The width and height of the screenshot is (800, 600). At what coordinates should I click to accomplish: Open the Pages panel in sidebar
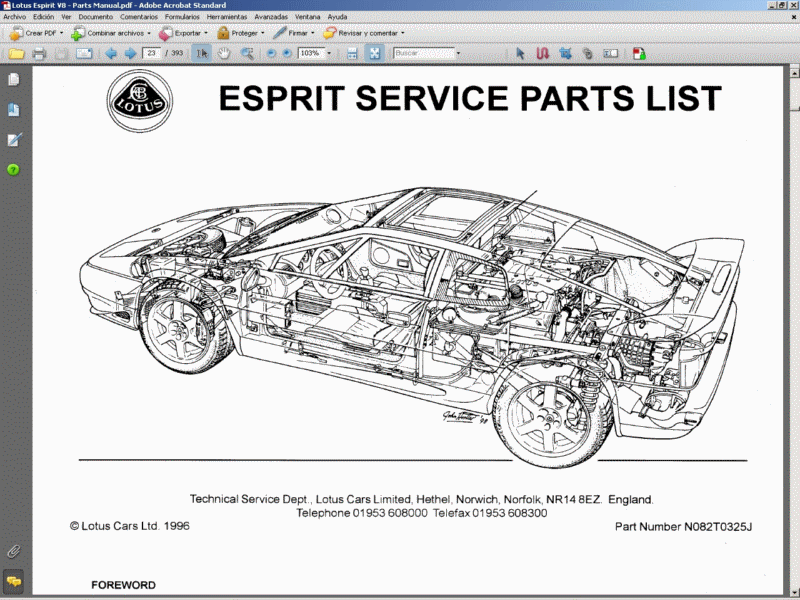[14, 80]
